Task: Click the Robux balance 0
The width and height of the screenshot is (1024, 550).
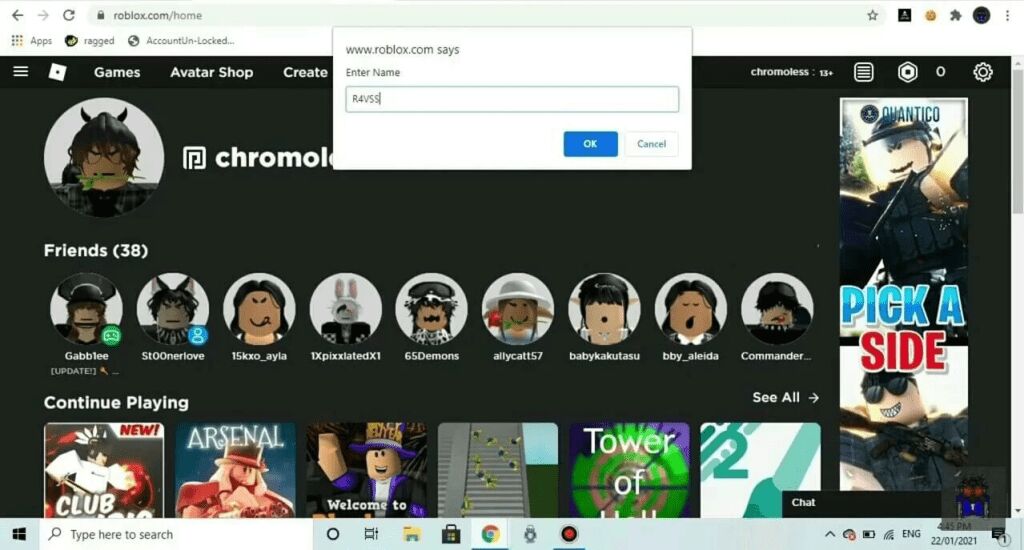Action: [x=940, y=72]
